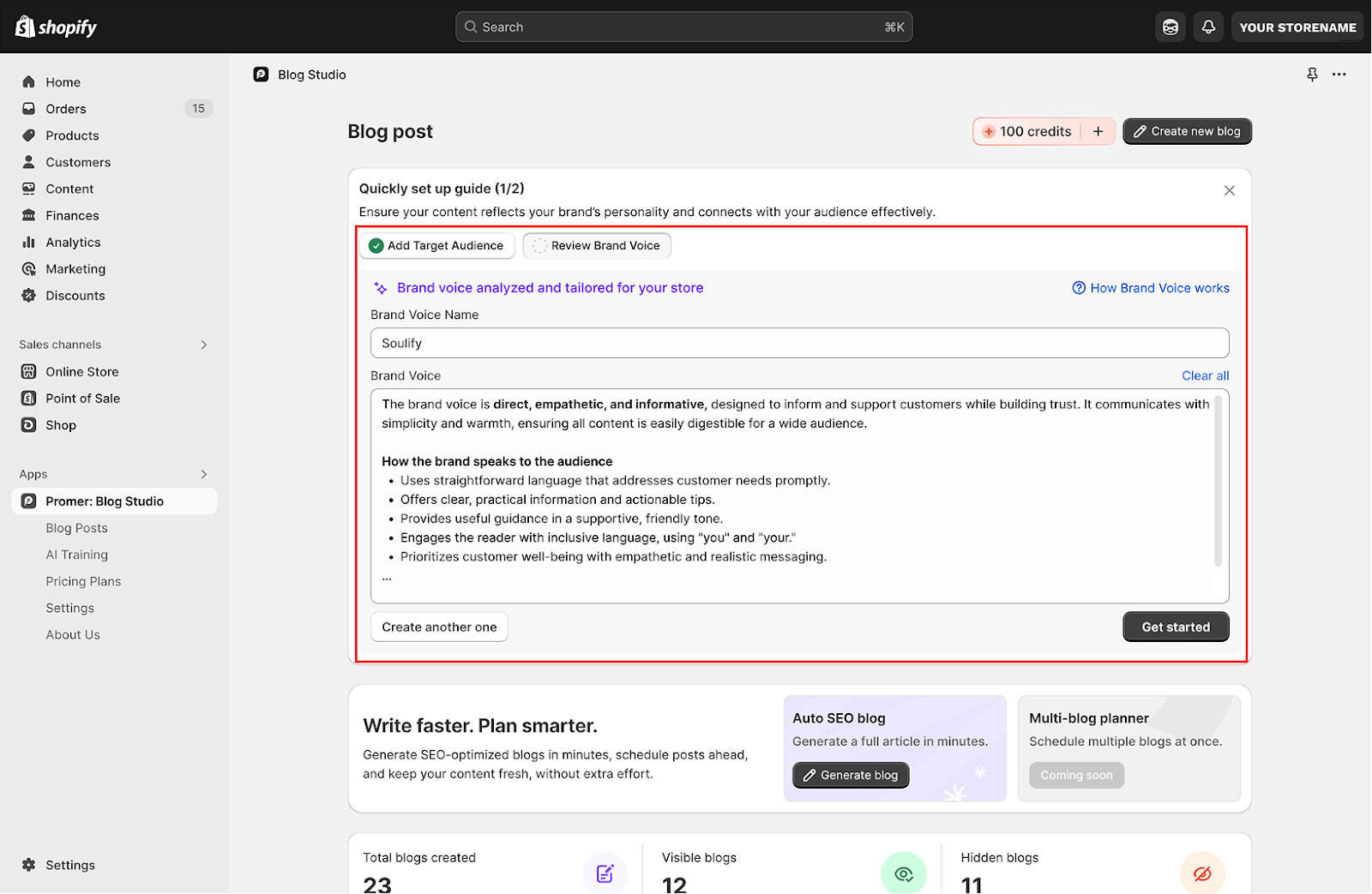Expand the Apps section chevron
This screenshot has height=894, width=1372.
pyautogui.click(x=204, y=474)
